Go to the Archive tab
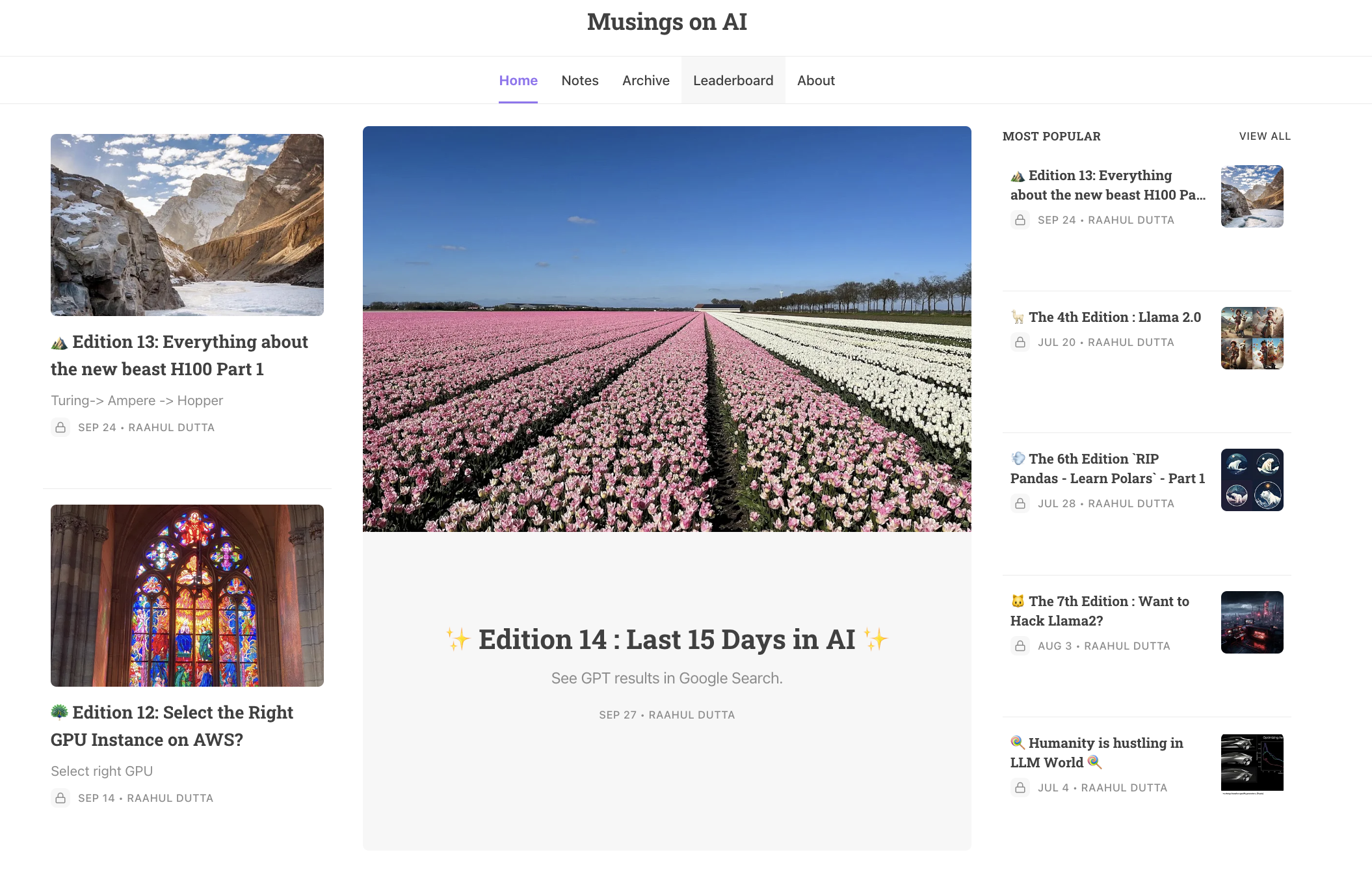The height and width of the screenshot is (874, 1372). (x=645, y=80)
